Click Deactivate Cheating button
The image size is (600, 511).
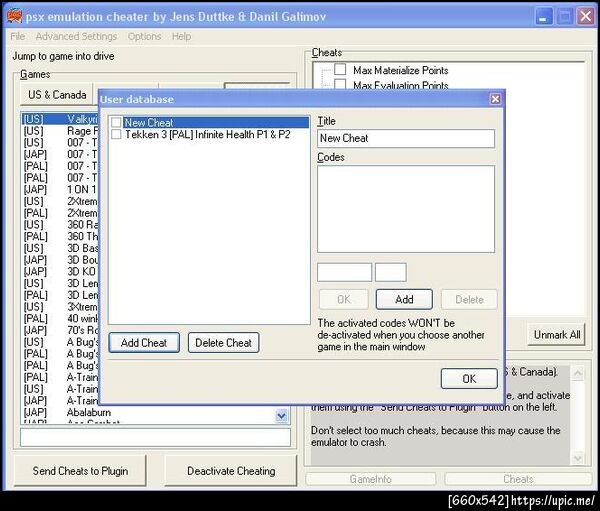(231, 471)
